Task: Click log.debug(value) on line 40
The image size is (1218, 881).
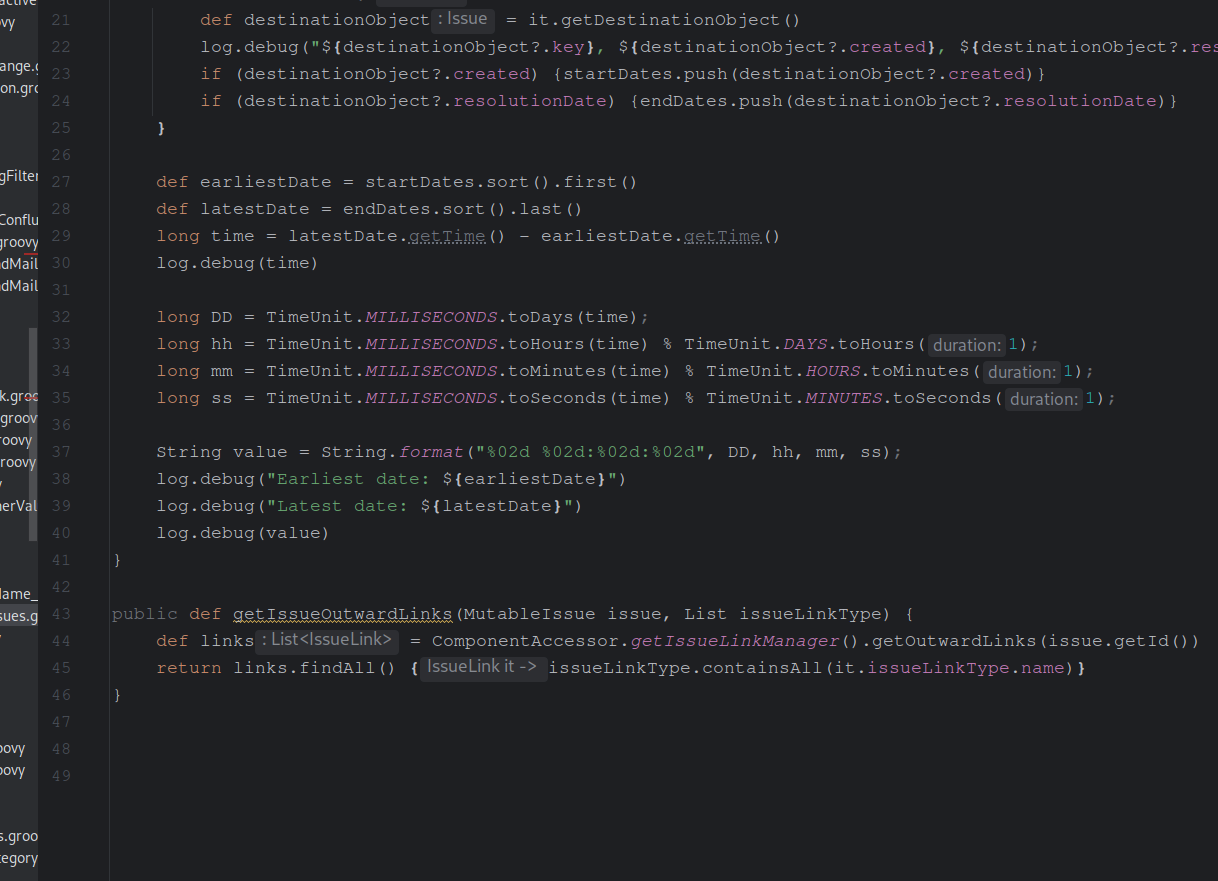Action: (243, 533)
